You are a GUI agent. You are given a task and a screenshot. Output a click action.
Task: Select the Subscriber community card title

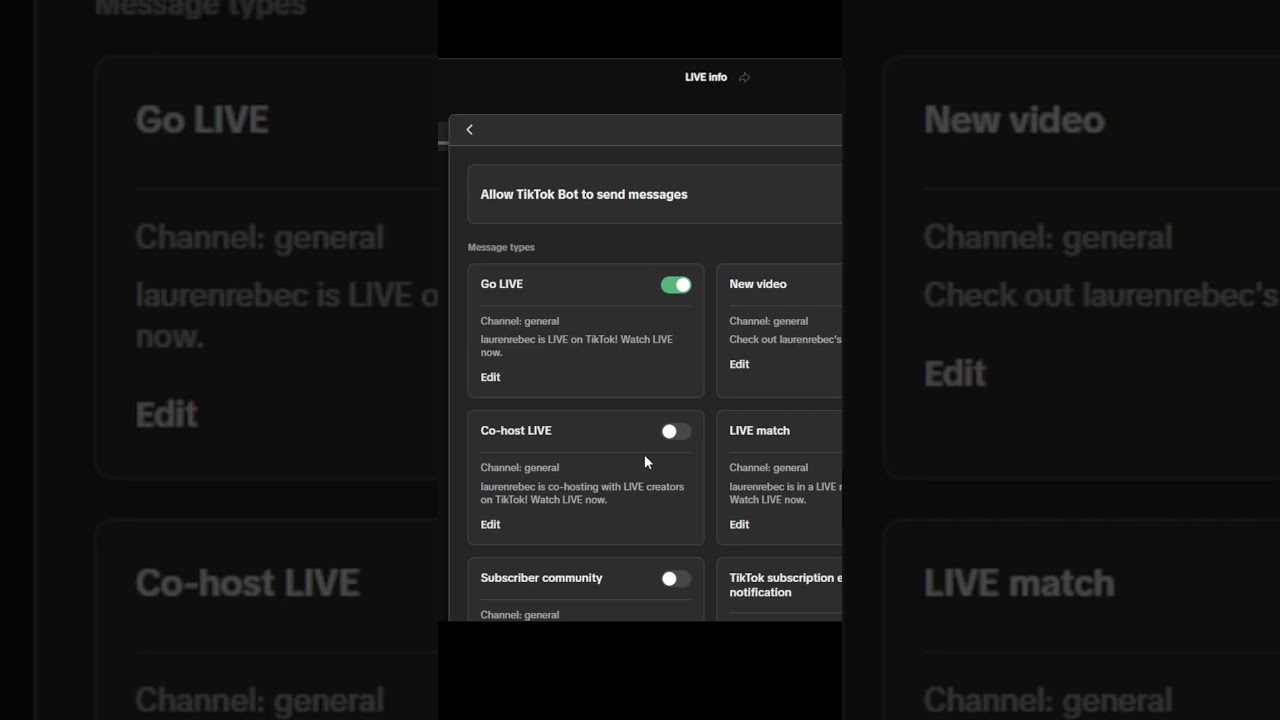pos(541,578)
